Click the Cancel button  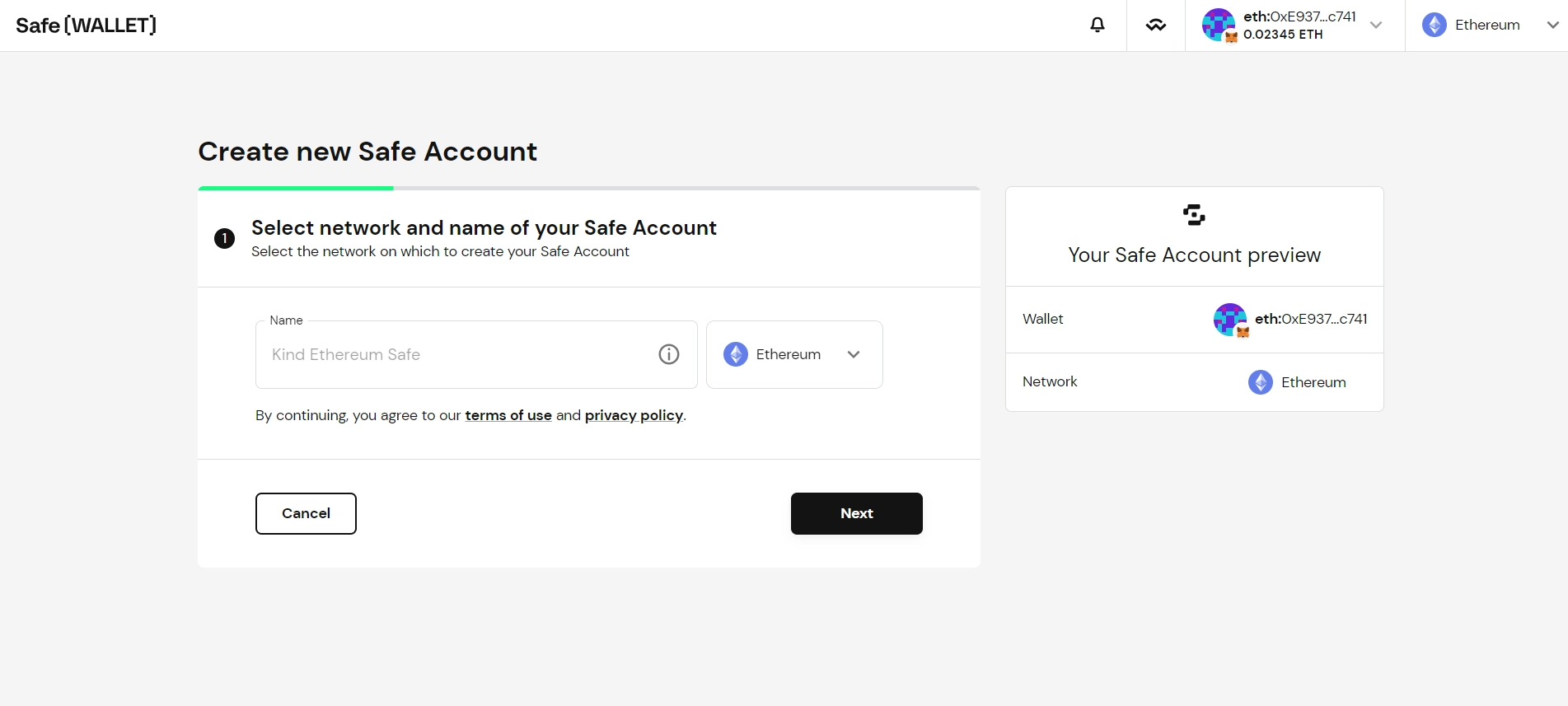(x=306, y=513)
